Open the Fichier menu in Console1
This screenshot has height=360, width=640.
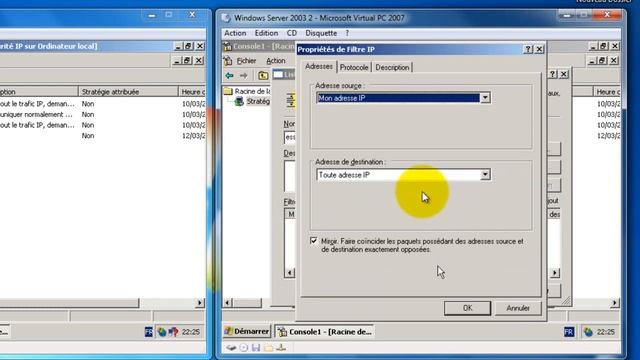(246, 61)
